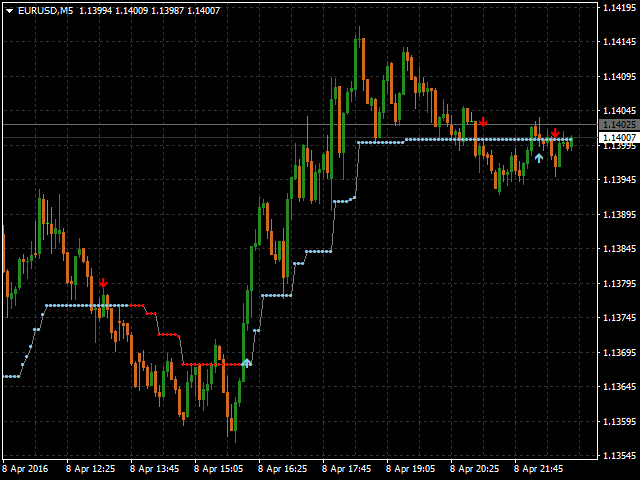Click the 8 Apr 17:45 time label
Image resolution: width=640 pixels, height=480 pixels.
point(347,469)
